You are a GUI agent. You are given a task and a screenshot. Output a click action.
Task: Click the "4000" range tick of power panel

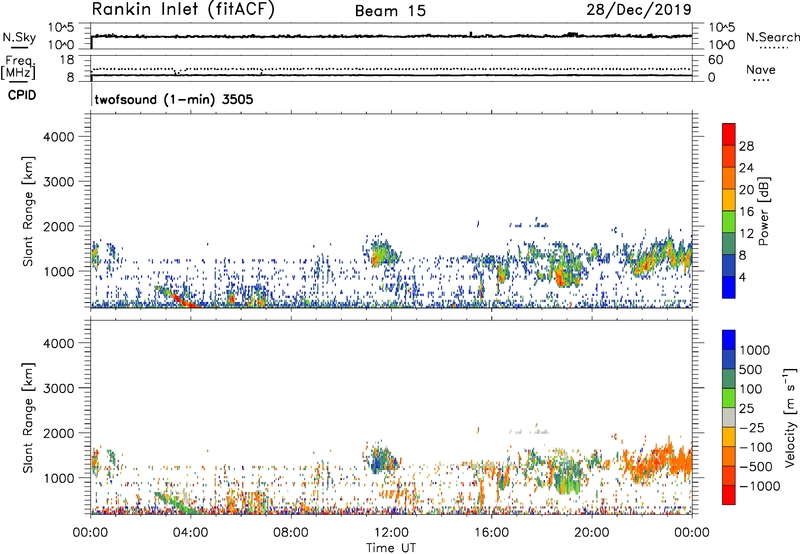coord(59,137)
